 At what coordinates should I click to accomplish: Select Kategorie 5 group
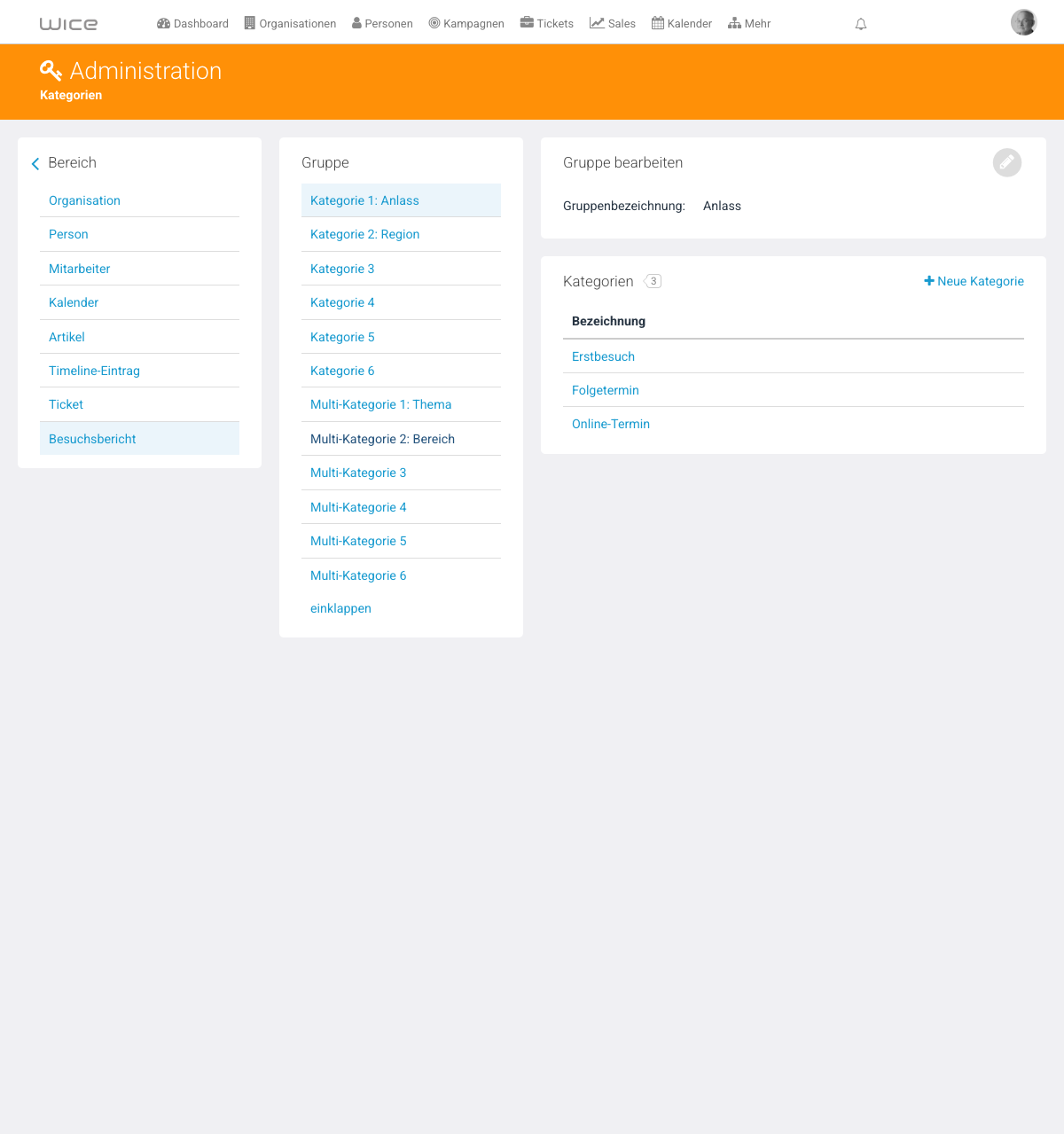401,337
